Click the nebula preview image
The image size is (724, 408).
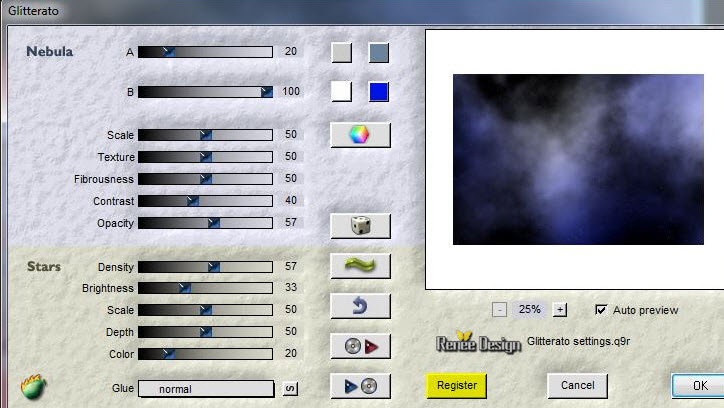coord(578,159)
